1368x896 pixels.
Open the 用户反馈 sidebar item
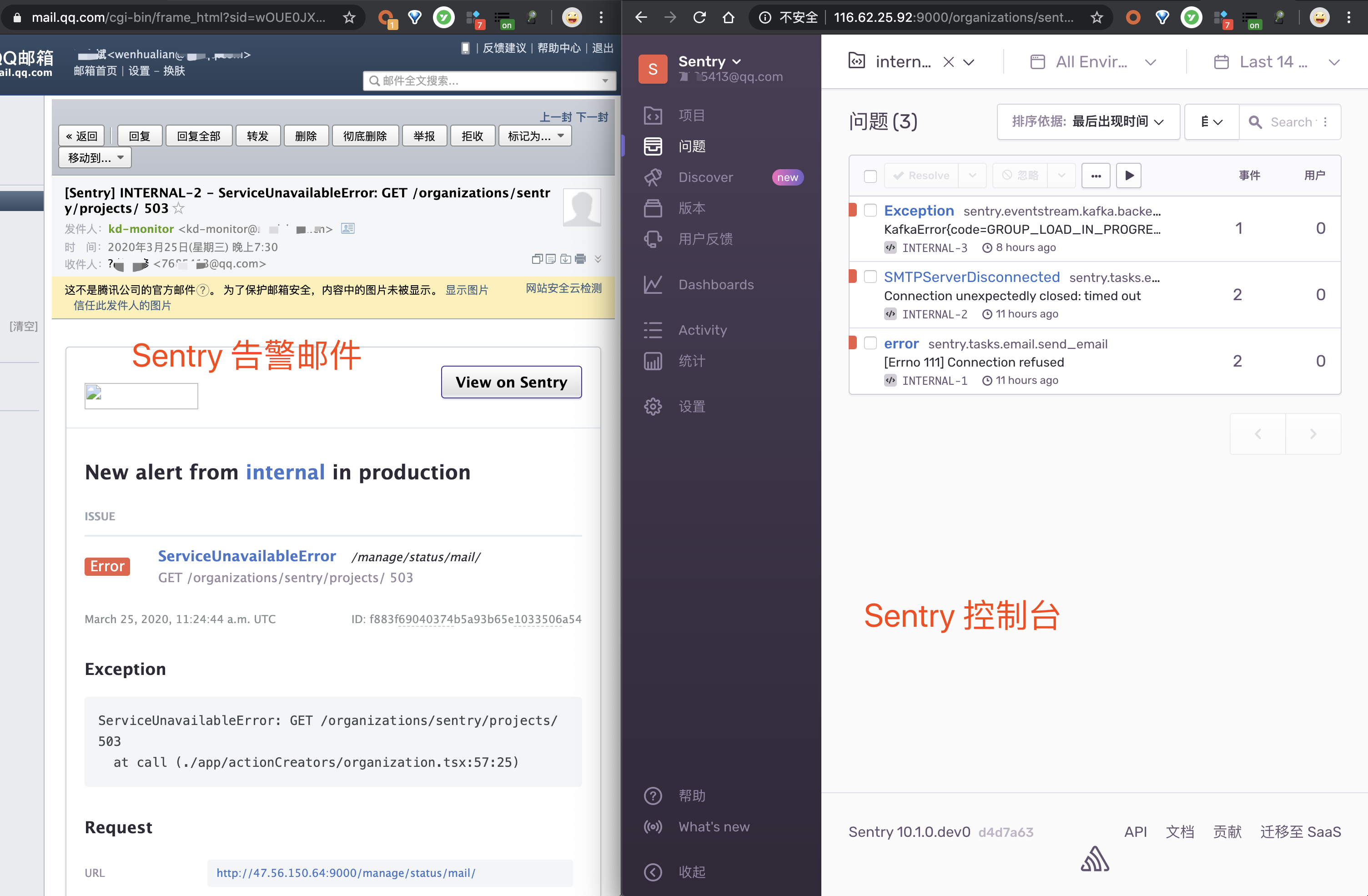(705, 239)
